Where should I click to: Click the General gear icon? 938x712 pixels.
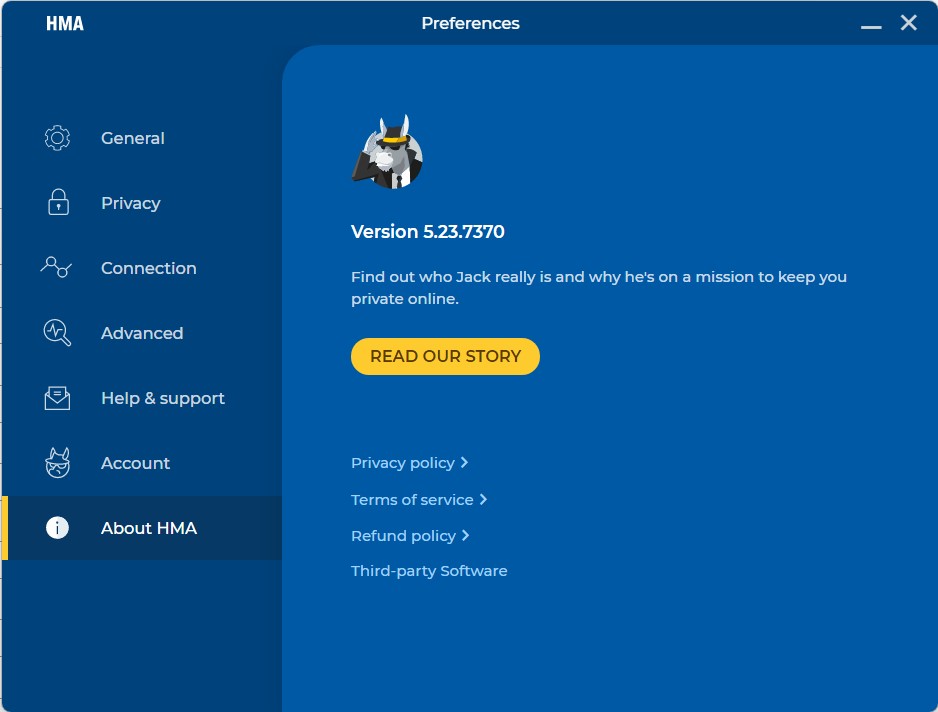pos(57,138)
